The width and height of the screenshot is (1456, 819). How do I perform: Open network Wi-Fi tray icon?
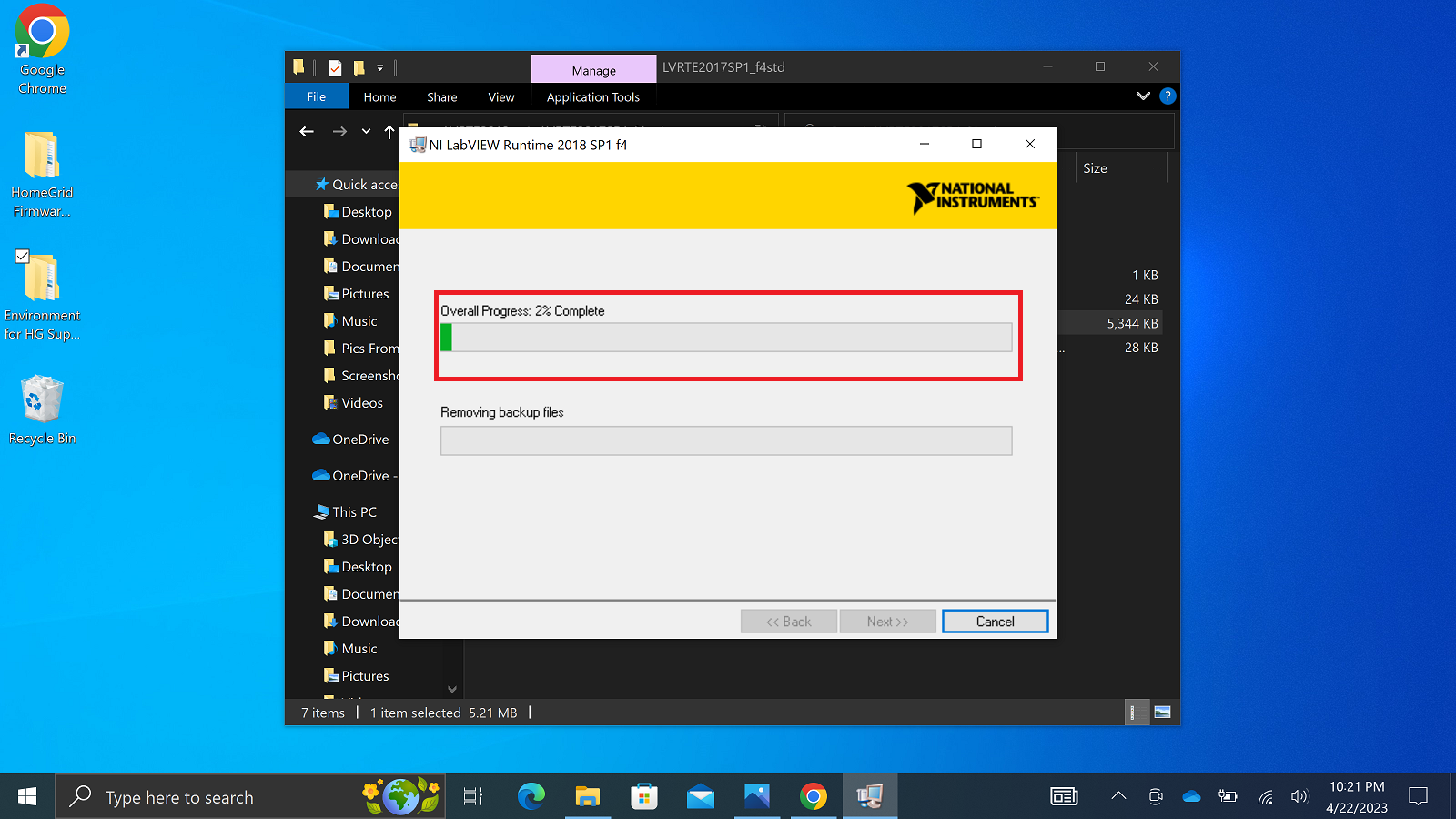(x=1265, y=796)
